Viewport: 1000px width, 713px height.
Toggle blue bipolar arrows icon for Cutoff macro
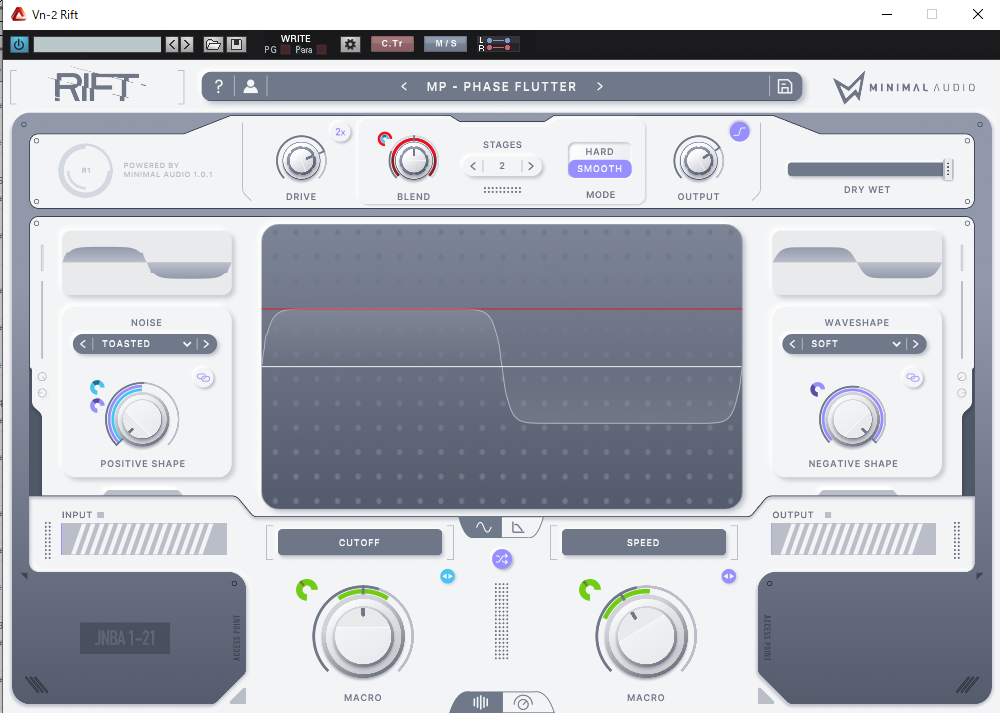point(448,577)
